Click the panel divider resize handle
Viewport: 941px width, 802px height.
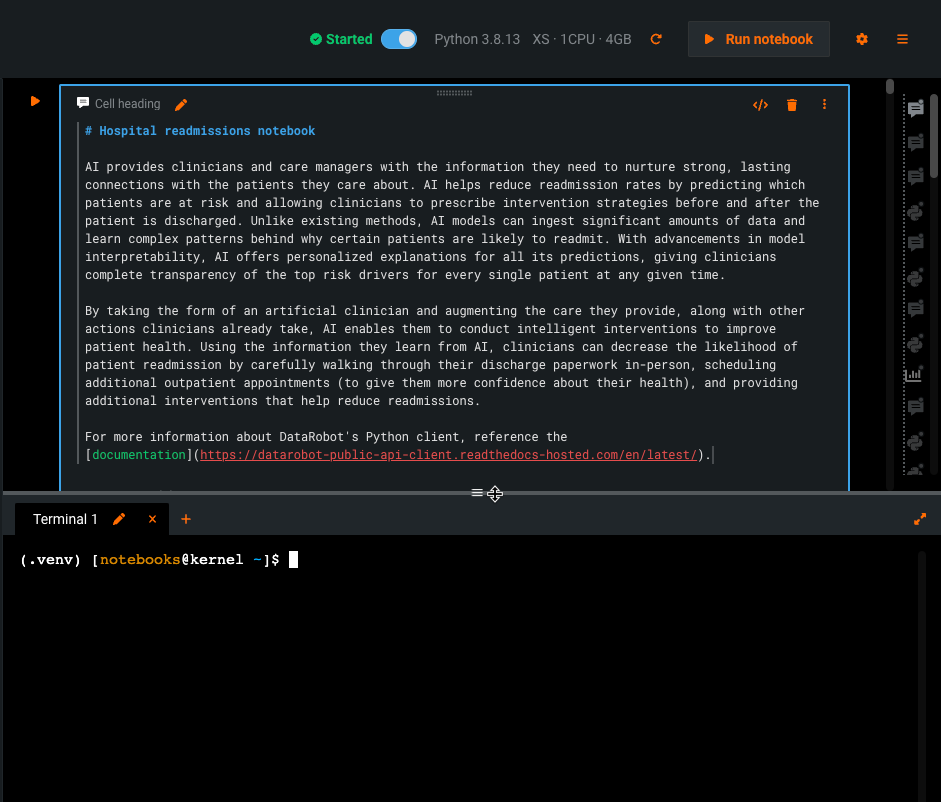coord(477,493)
